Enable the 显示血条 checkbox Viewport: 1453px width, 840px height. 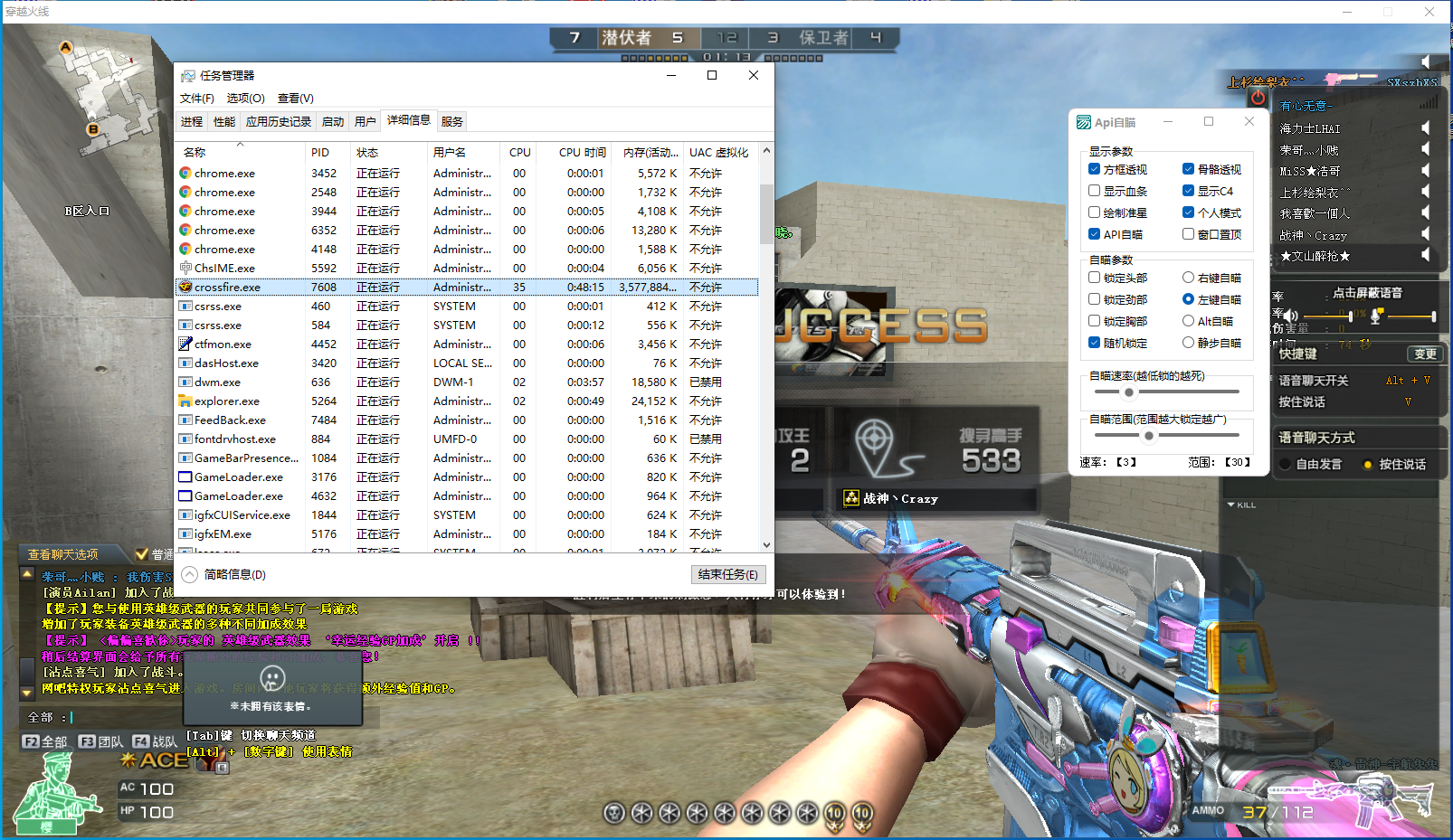point(1095,191)
